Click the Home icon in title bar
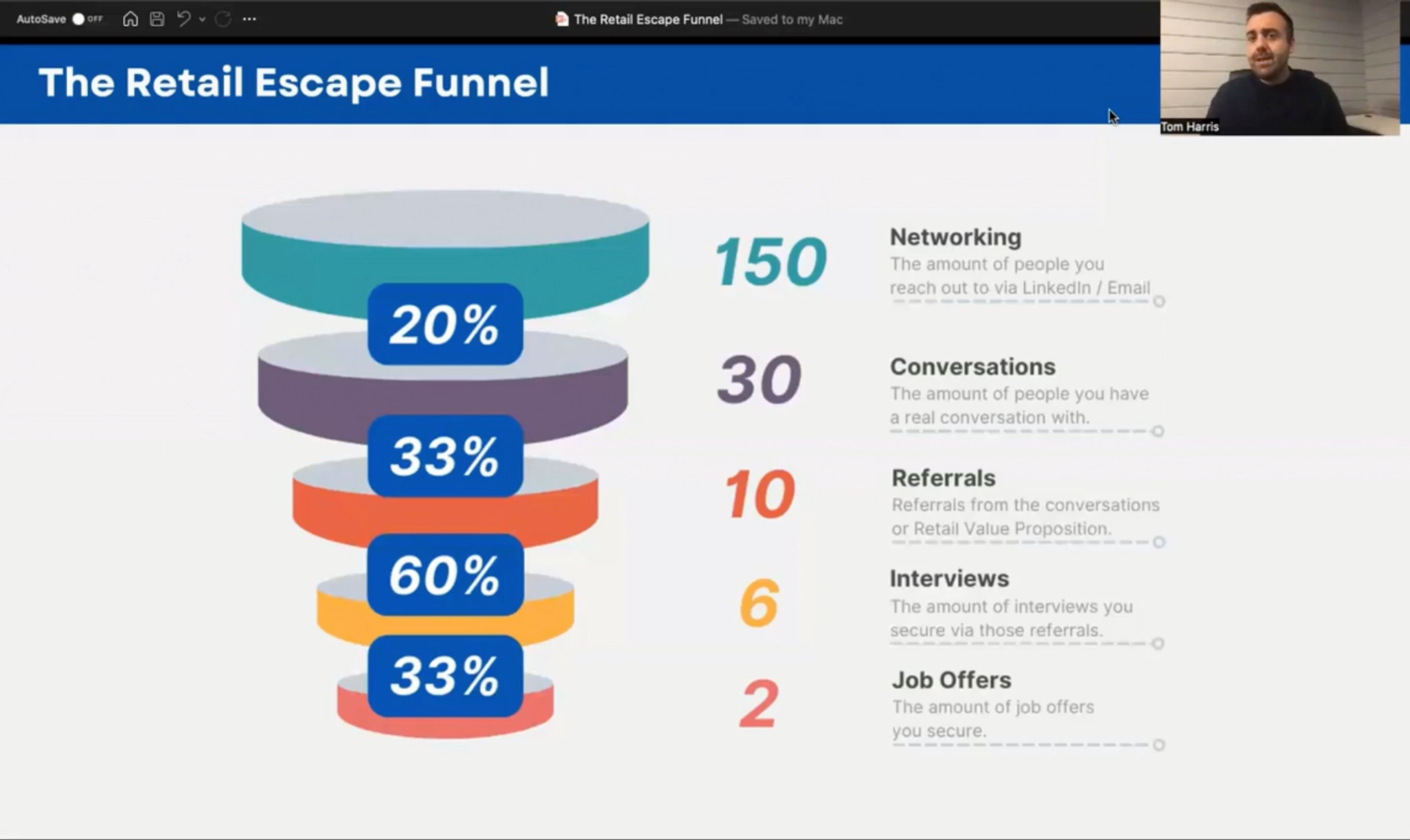Image resolution: width=1410 pixels, height=840 pixels. [130, 19]
